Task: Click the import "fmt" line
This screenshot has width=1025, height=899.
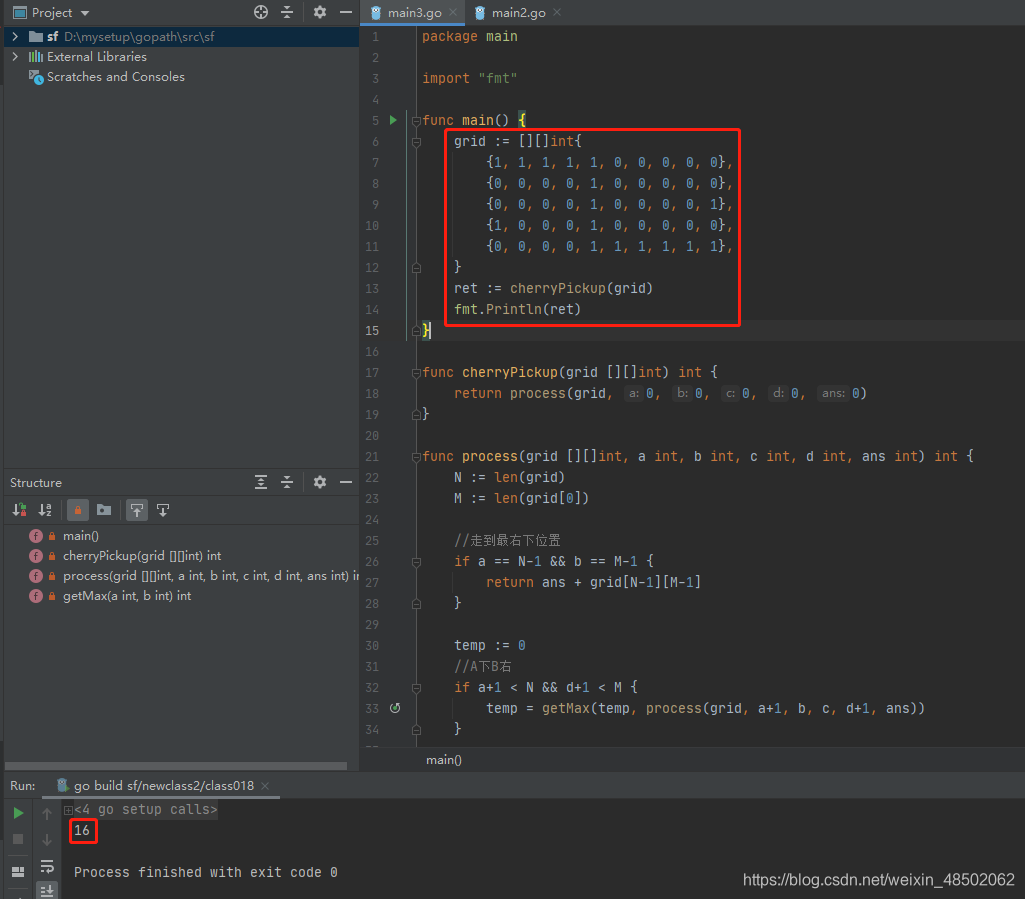Action: pos(469,78)
